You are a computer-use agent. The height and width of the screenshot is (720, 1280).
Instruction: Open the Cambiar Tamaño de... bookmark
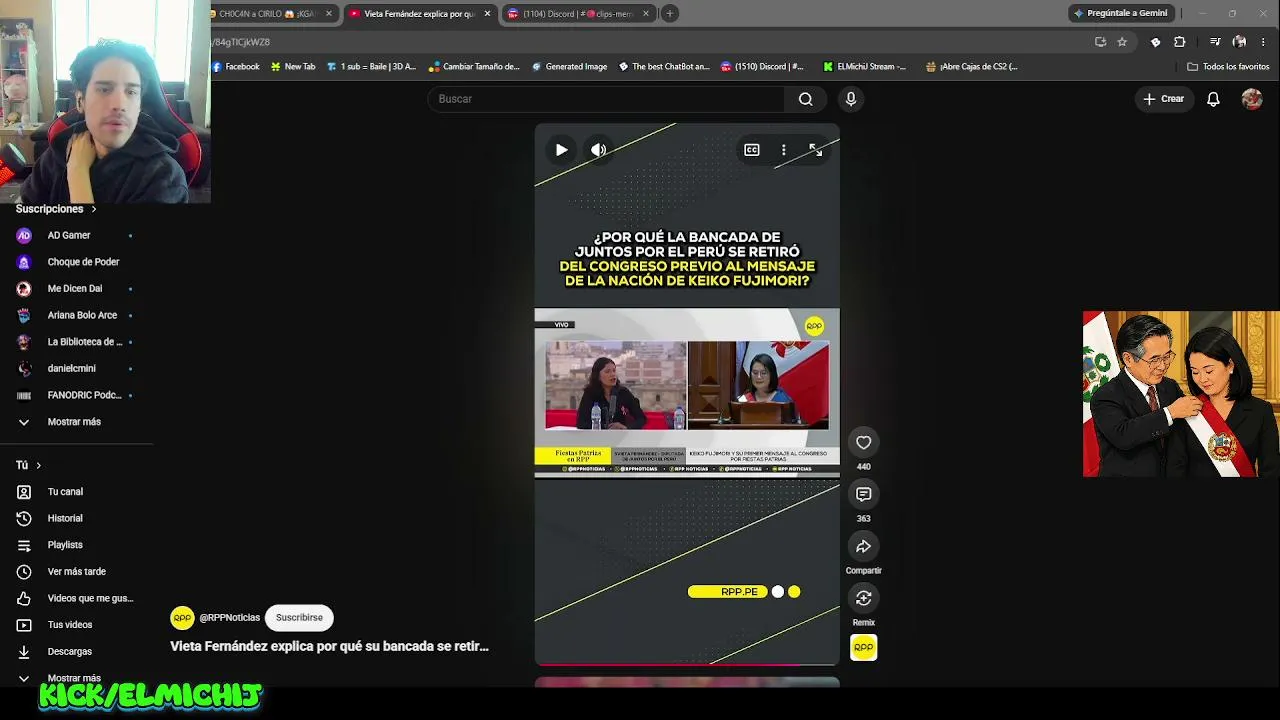[474, 67]
